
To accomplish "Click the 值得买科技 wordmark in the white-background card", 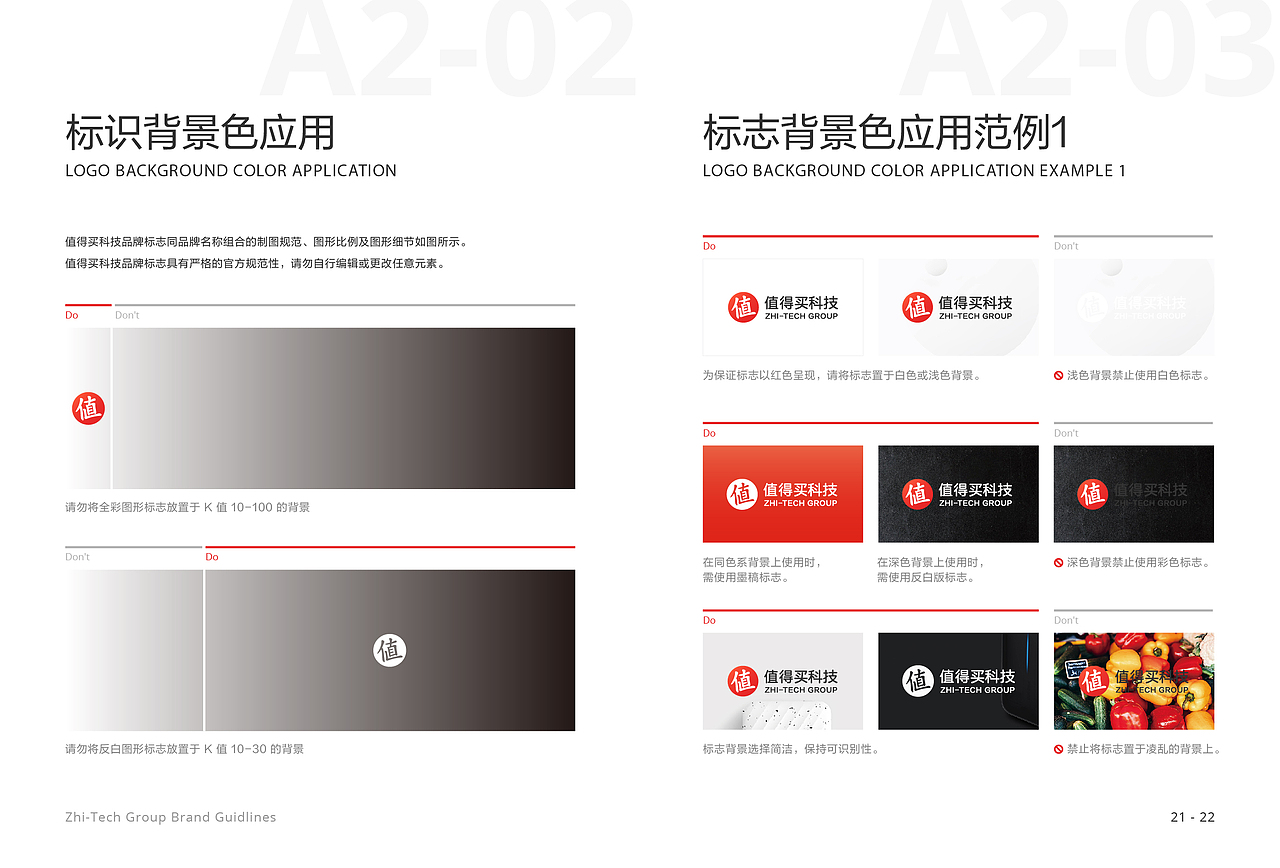I will click(801, 302).
